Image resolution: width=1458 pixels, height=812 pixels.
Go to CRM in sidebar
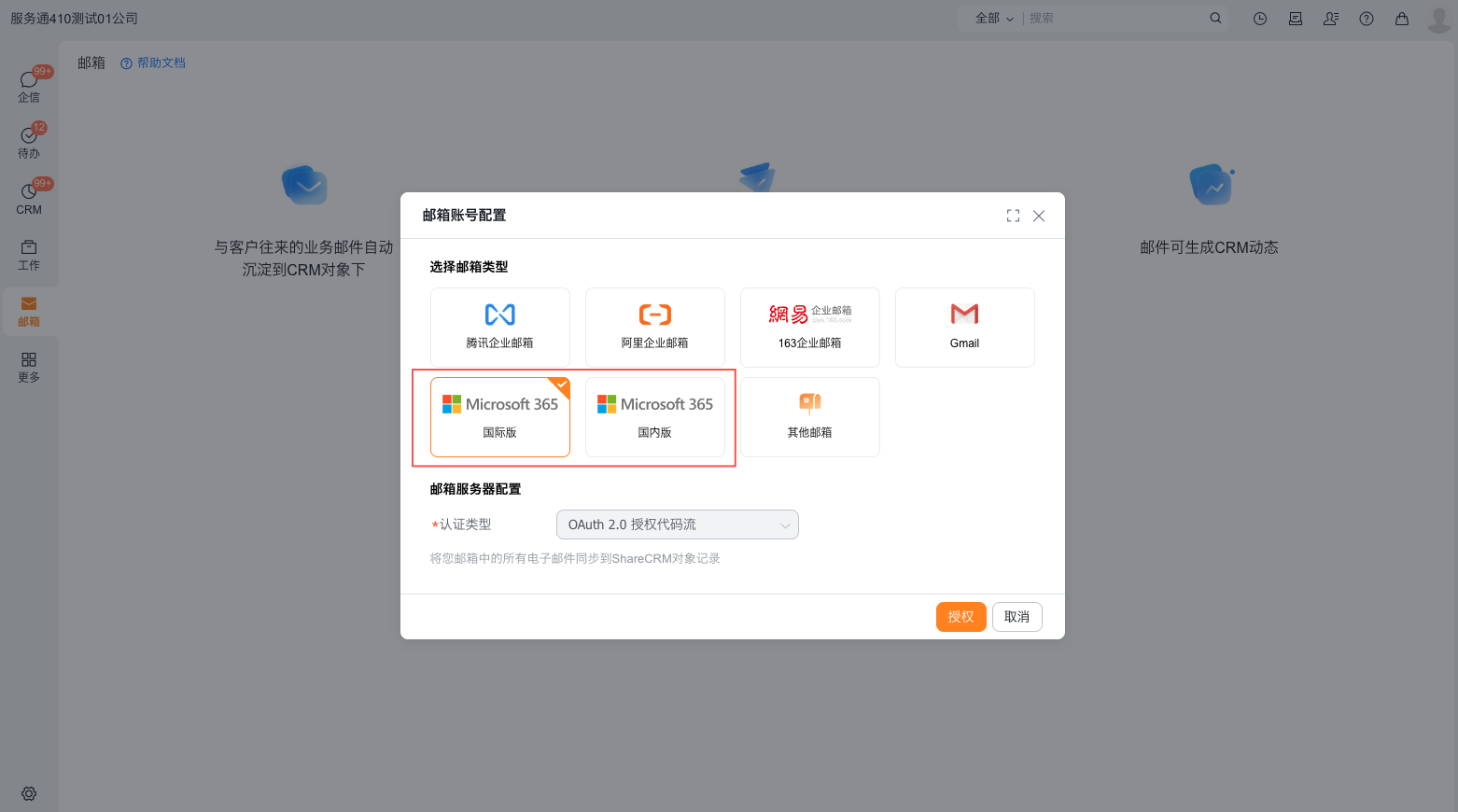click(x=29, y=198)
